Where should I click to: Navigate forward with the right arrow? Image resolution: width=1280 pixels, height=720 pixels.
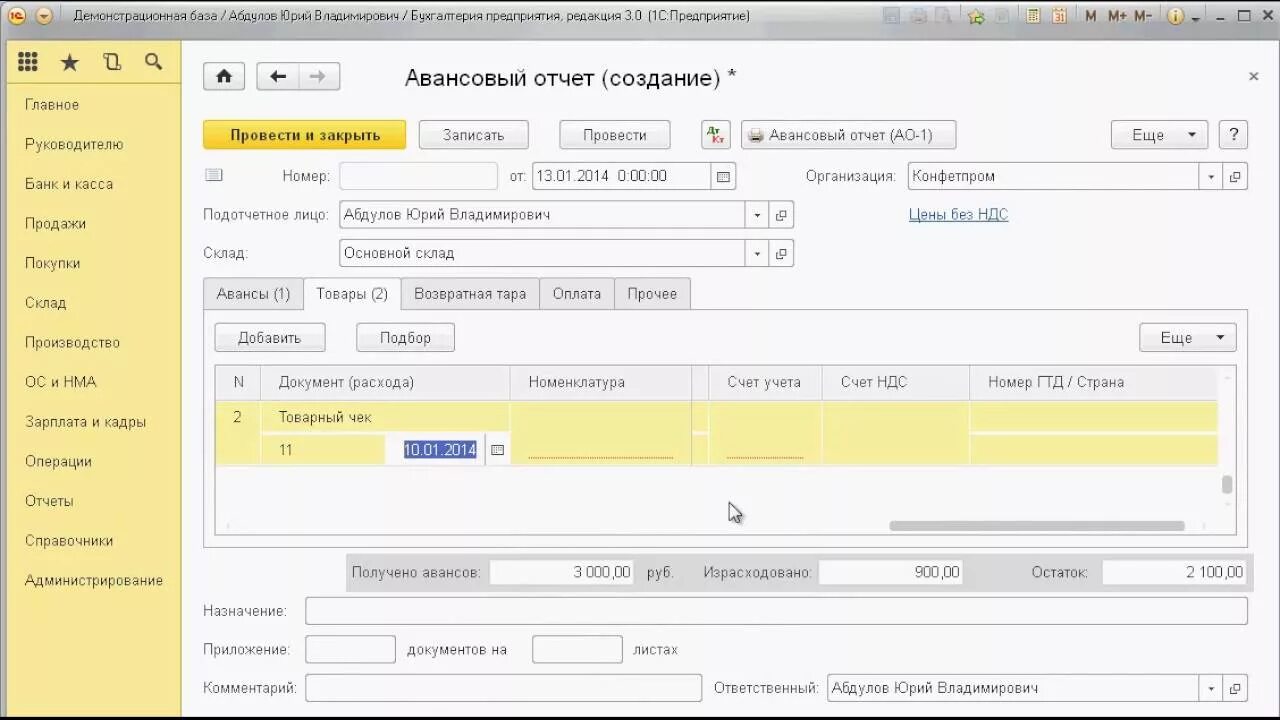coord(318,77)
